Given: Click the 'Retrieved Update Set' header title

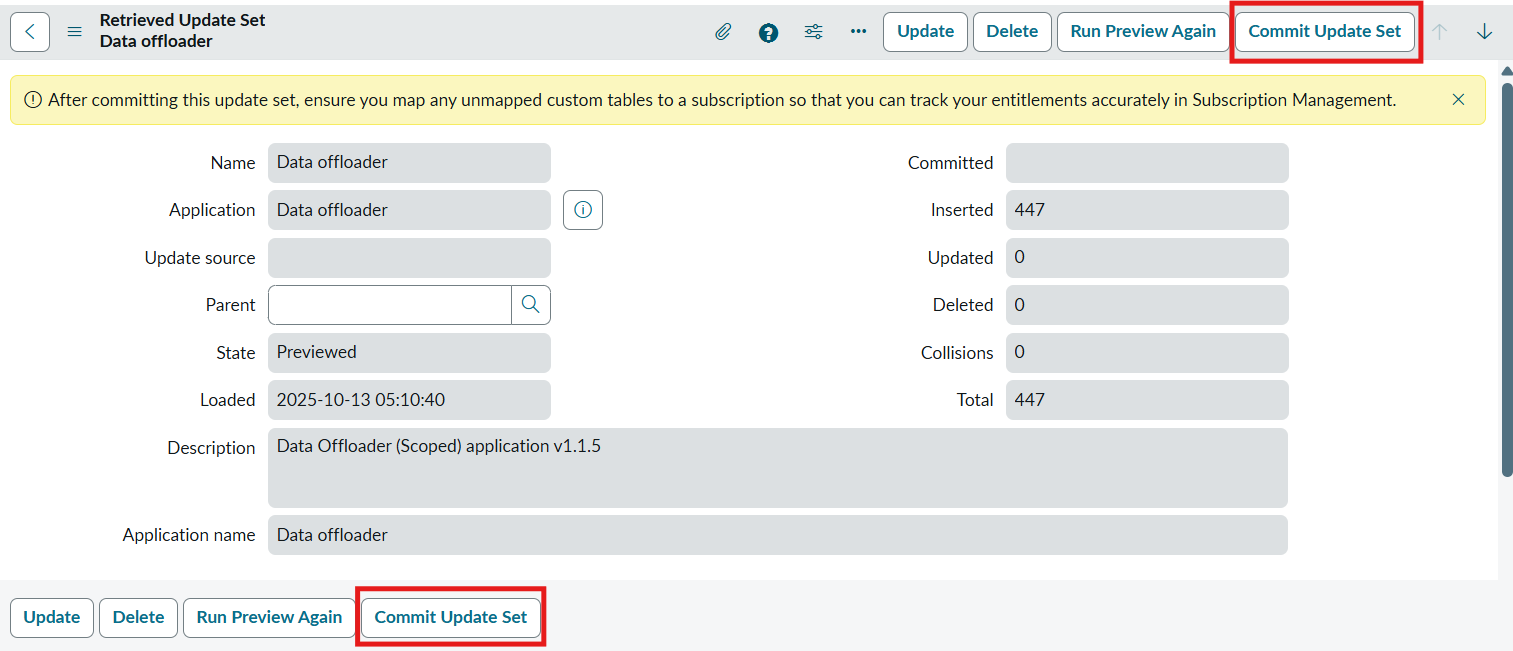Looking at the screenshot, I should click(x=183, y=20).
